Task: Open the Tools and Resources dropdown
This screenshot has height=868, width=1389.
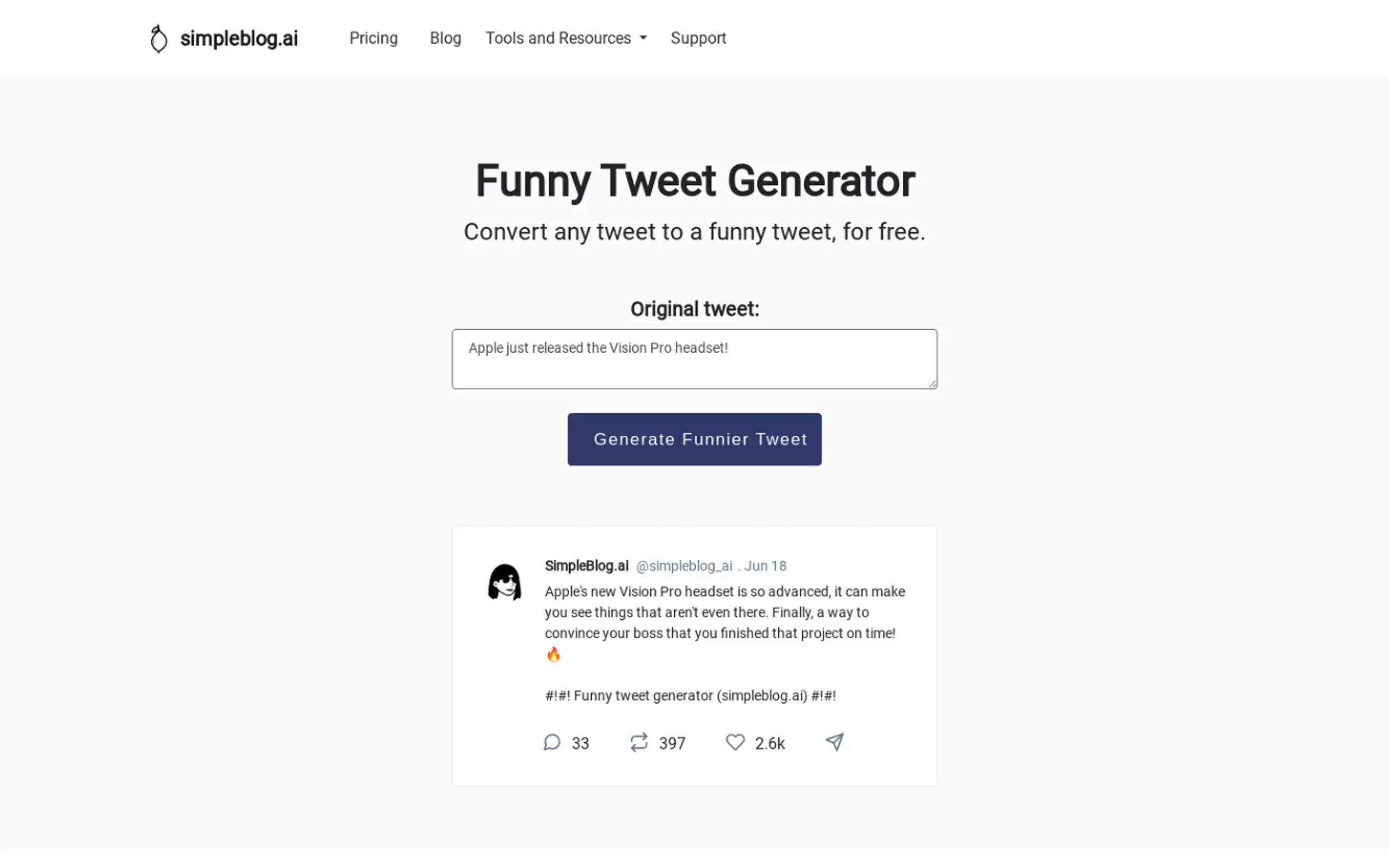Action: pos(558,38)
